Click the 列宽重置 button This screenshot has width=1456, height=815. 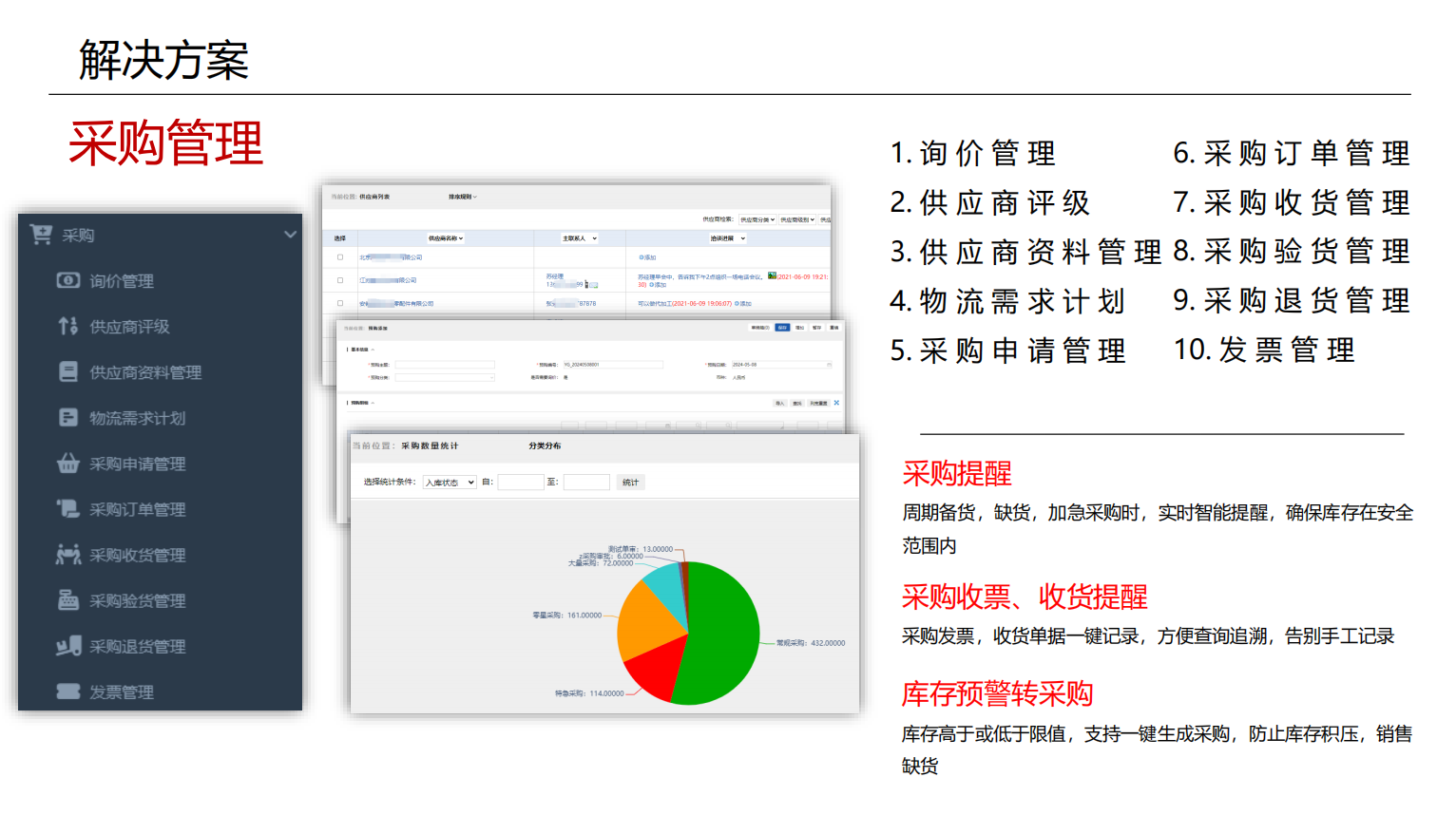click(818, 403)
